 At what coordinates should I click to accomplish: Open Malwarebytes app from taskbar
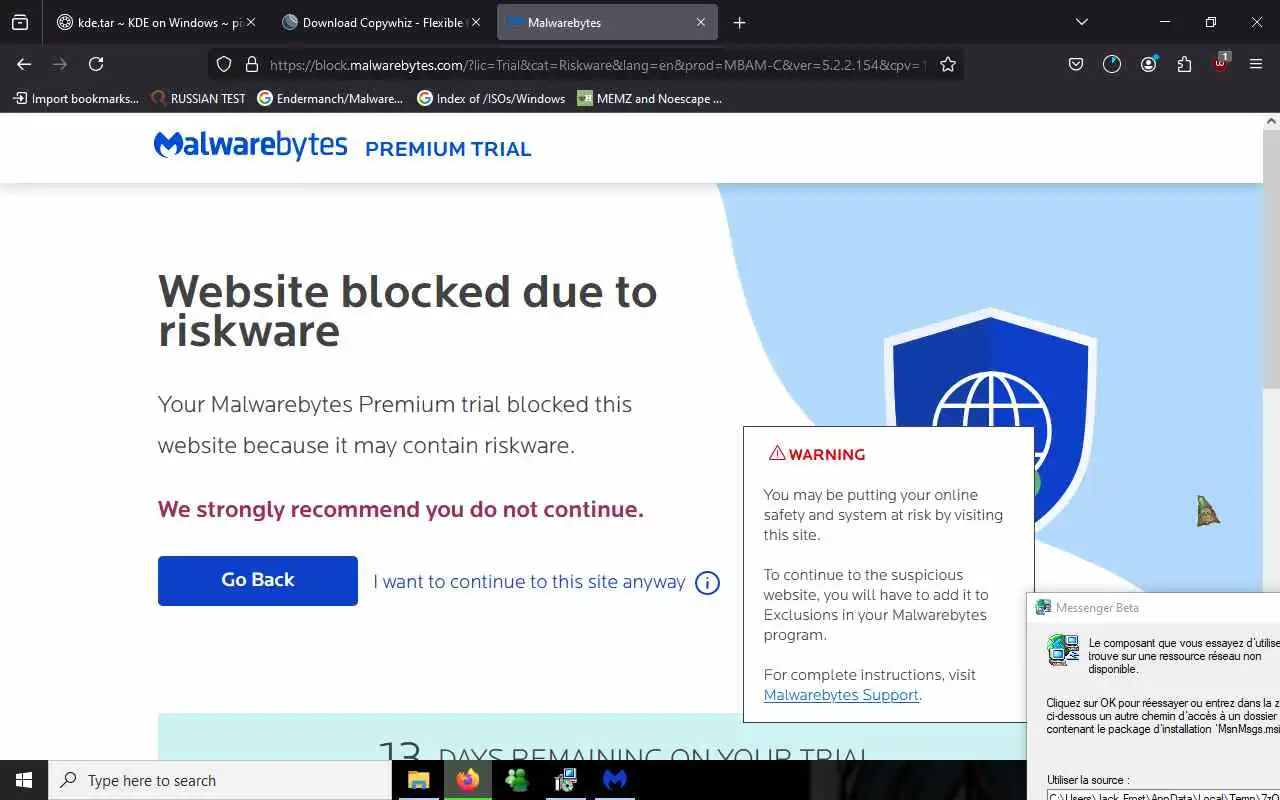coord(615,780)
